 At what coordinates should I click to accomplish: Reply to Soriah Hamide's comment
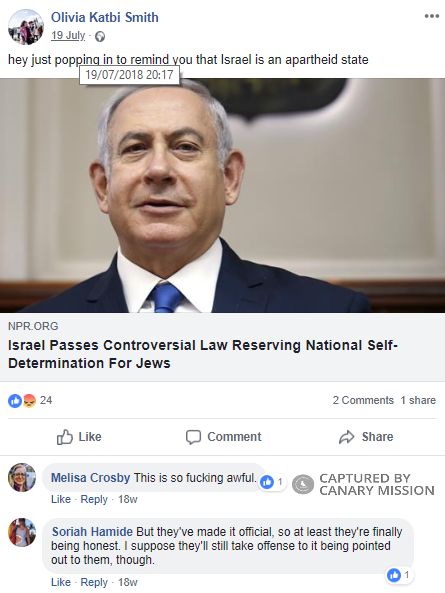coord(94,582)
